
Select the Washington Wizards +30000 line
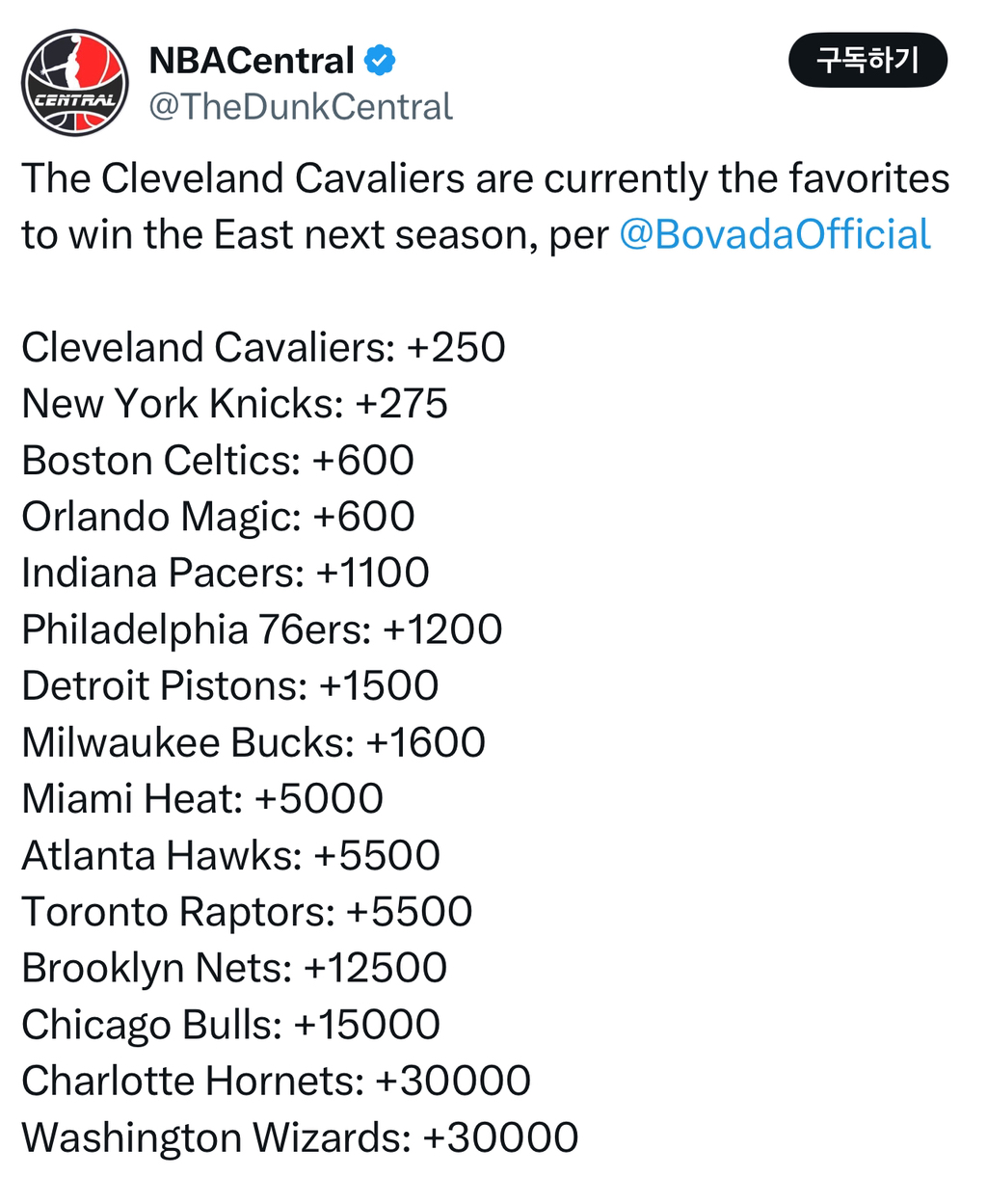(x=300, y=1137)
